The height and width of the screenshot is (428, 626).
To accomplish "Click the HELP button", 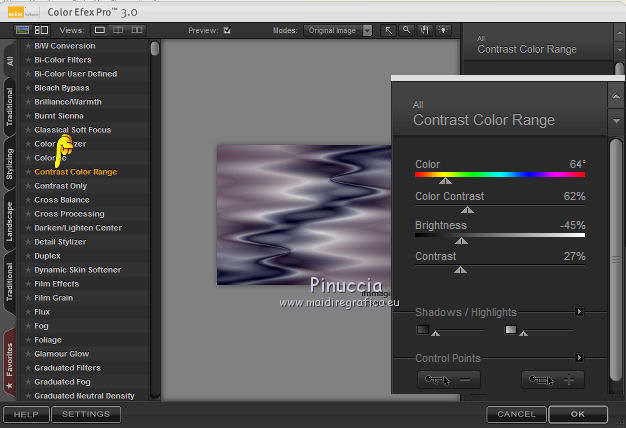I will click(26, 414).
